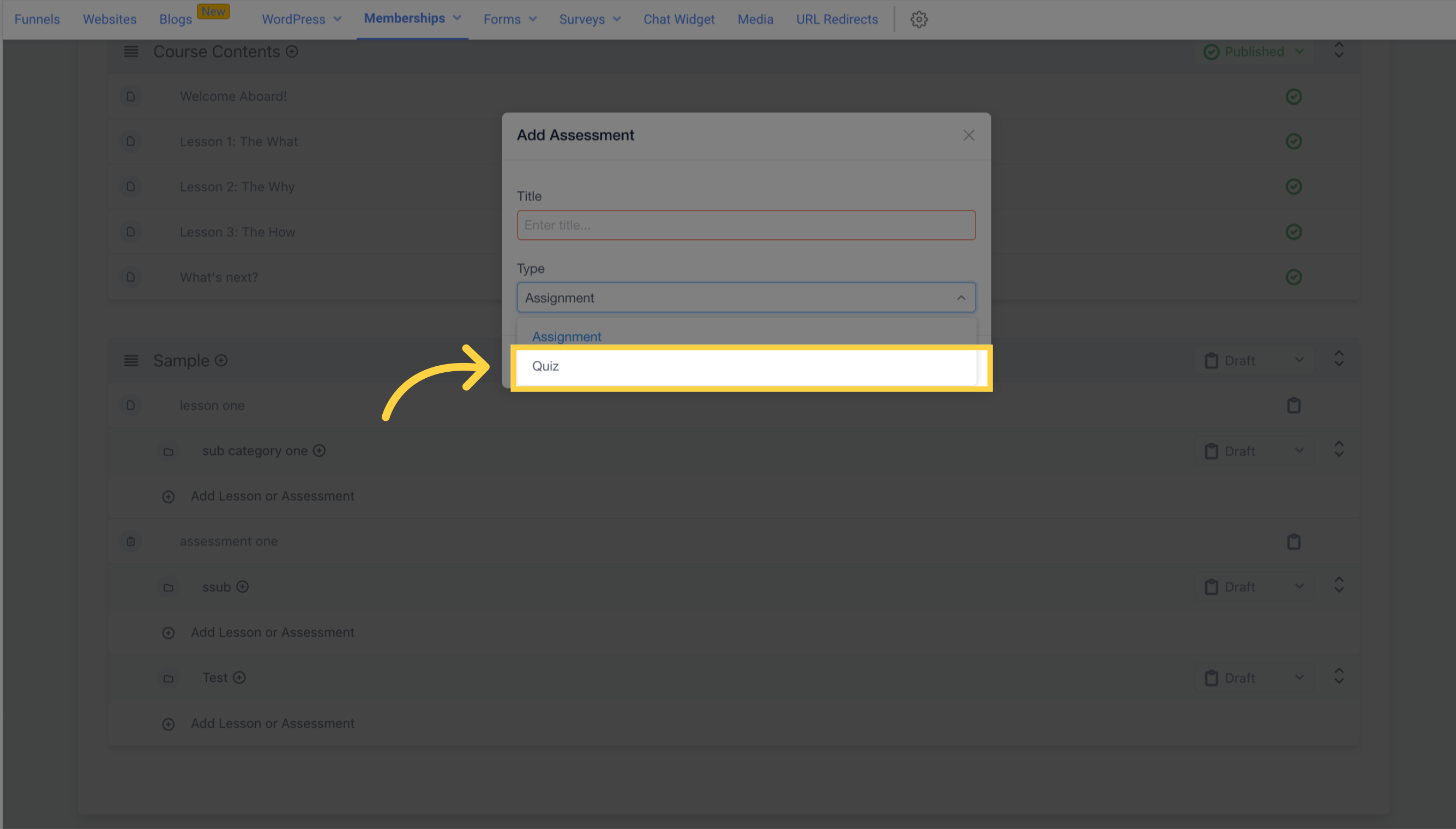This screenshot has height=829, width=1456.
Task: Toggle Published status for Course Contents
Action: 1254,51
